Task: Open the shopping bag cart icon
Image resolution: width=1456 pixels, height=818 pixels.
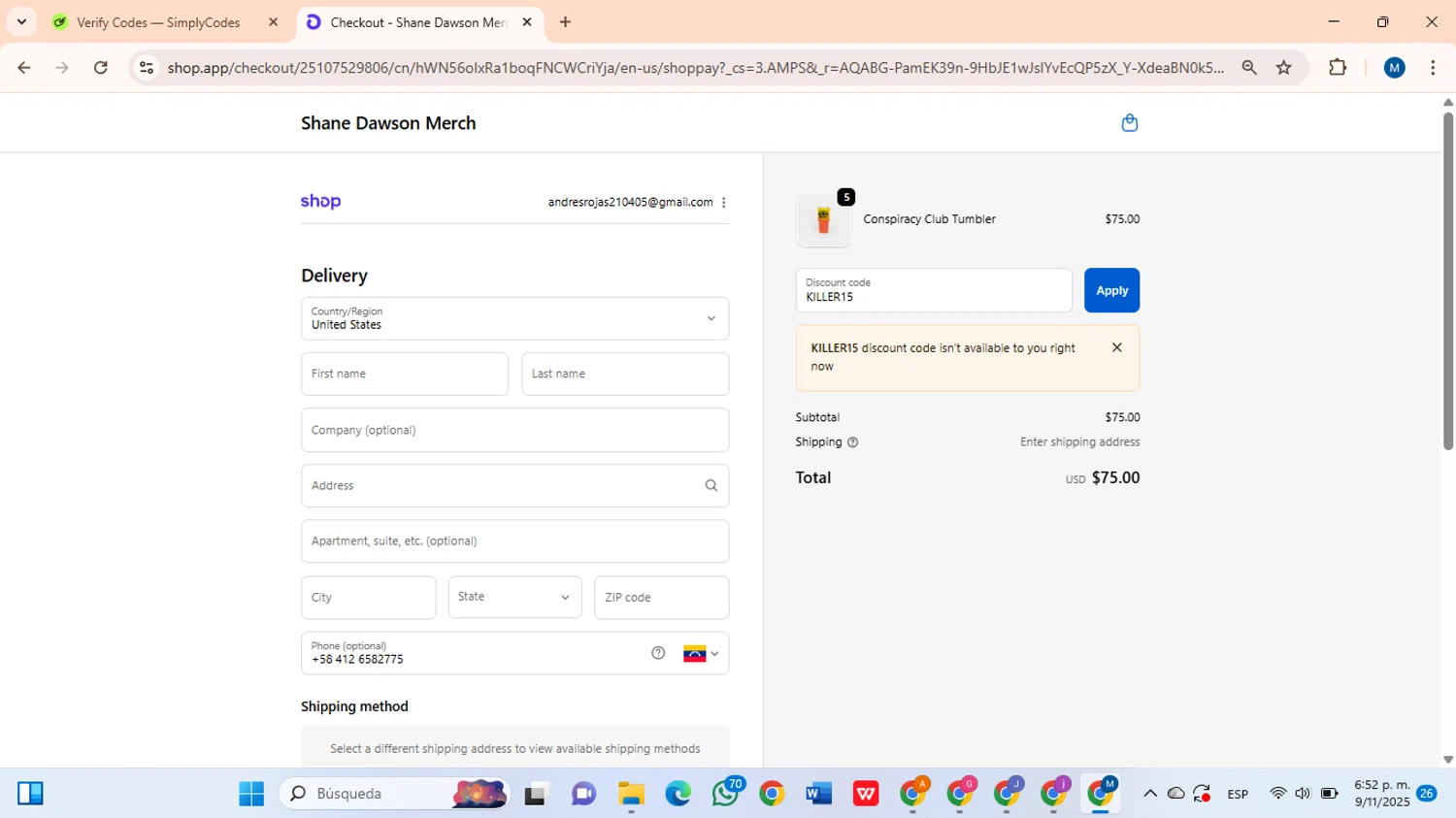Action: (x=1129, y=123)
